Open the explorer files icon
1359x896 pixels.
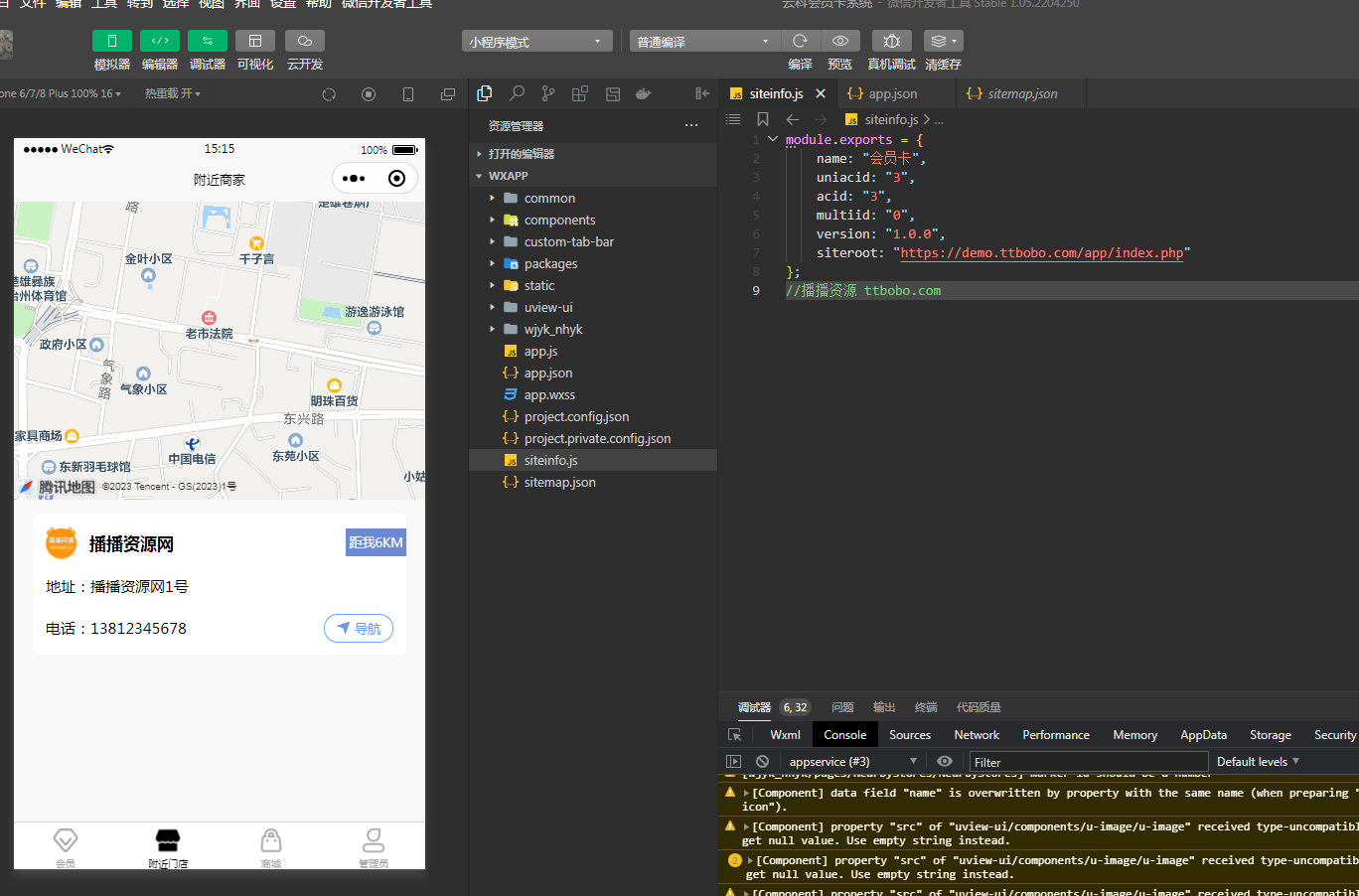(x=485, y=93)
